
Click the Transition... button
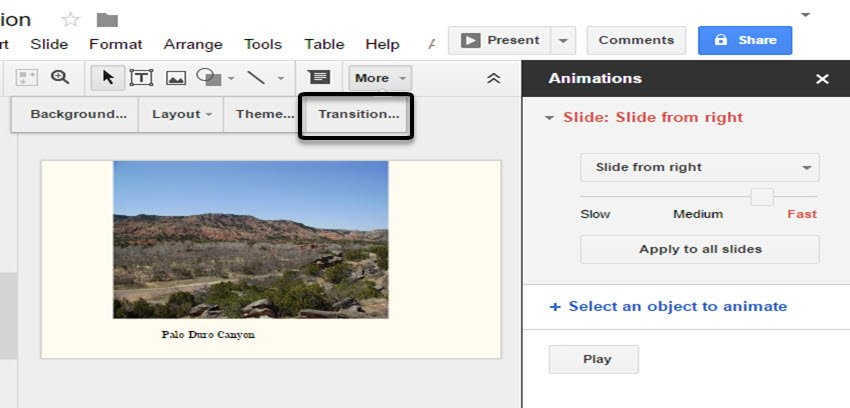[x=358, y=114]
